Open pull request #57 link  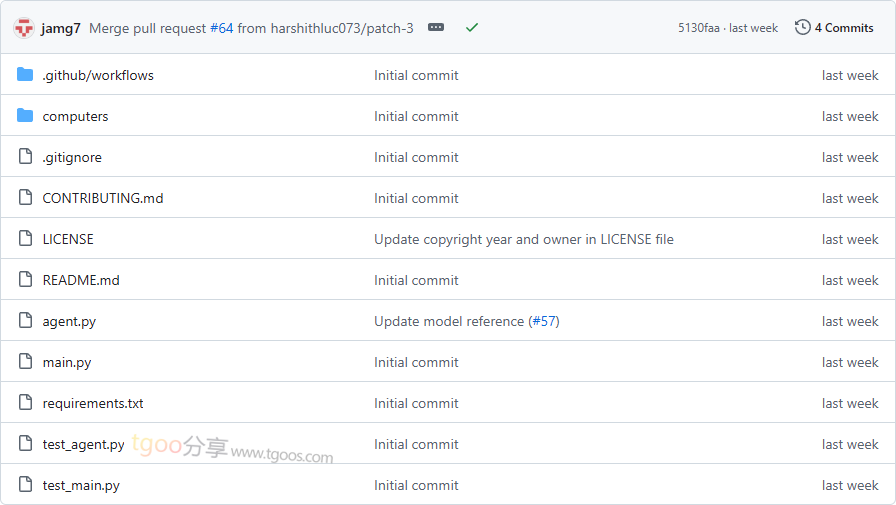544,321
